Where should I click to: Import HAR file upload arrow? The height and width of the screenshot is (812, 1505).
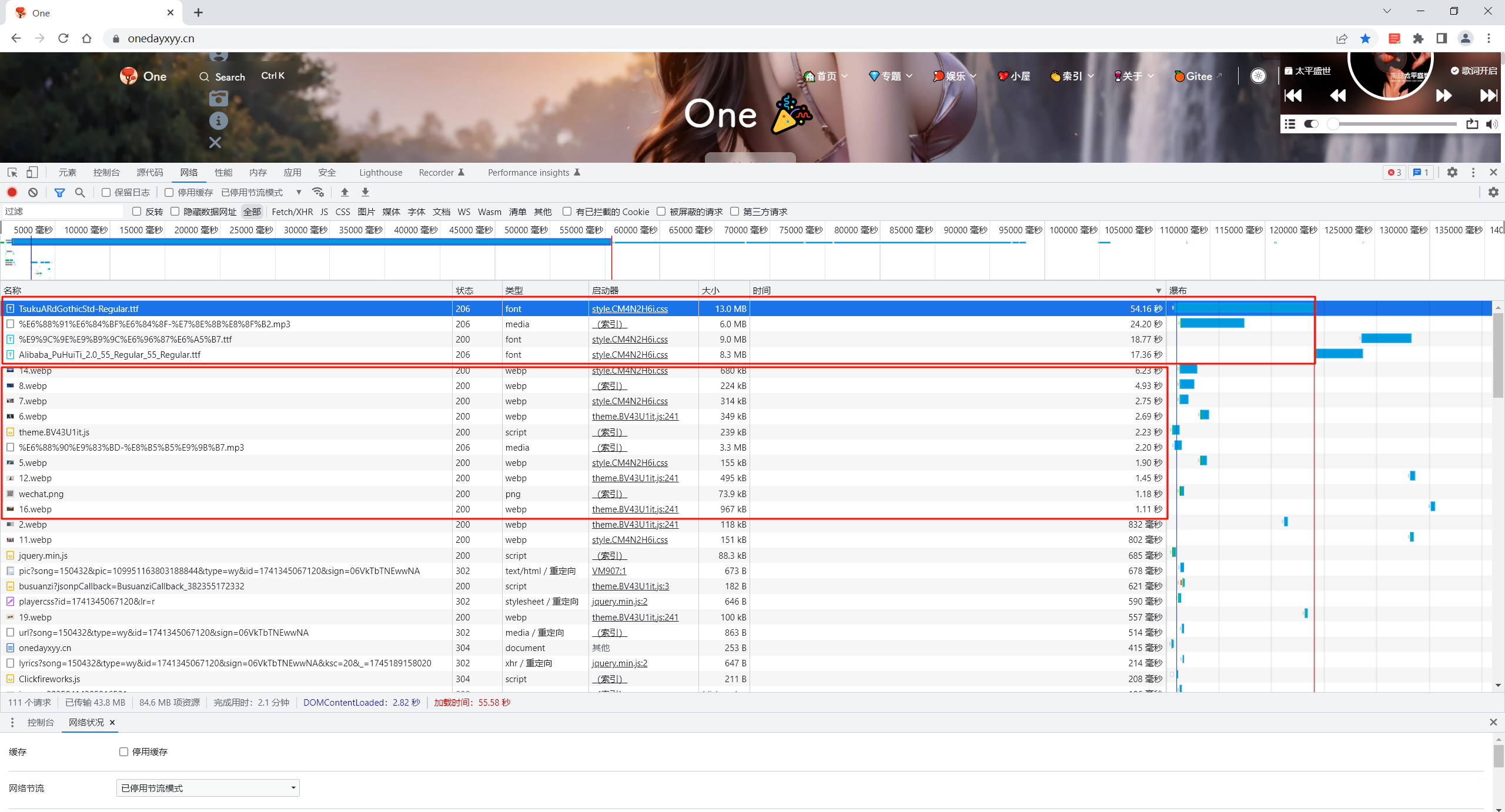345,192
